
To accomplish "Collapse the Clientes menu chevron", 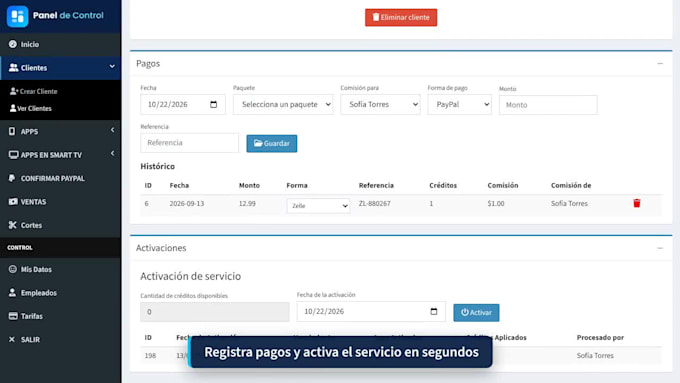I will pyautogui.click(x=112, y=67).
